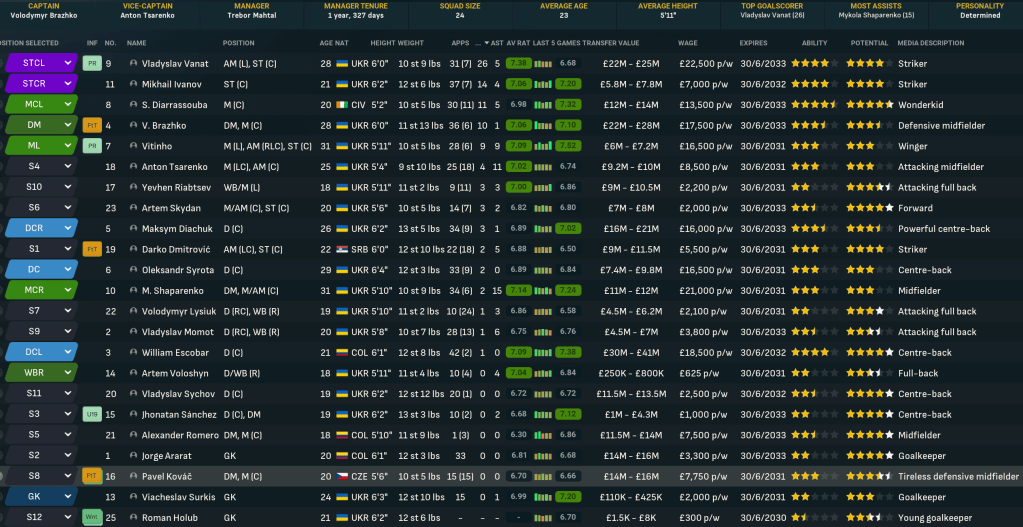Click the U19 badge next to Jhonatan Sánchez
The width and height of the screenshot is (1023, 527).
(x=92, y=414)
